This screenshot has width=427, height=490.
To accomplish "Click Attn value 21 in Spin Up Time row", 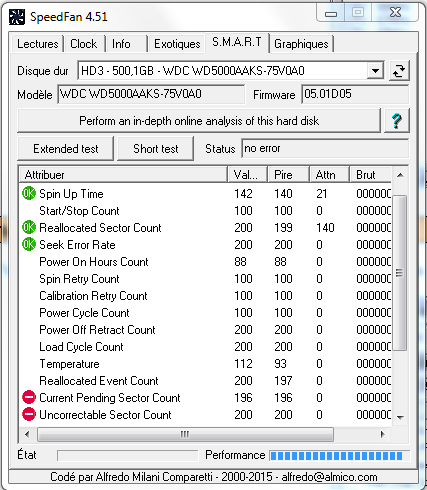I will point(322,194).
